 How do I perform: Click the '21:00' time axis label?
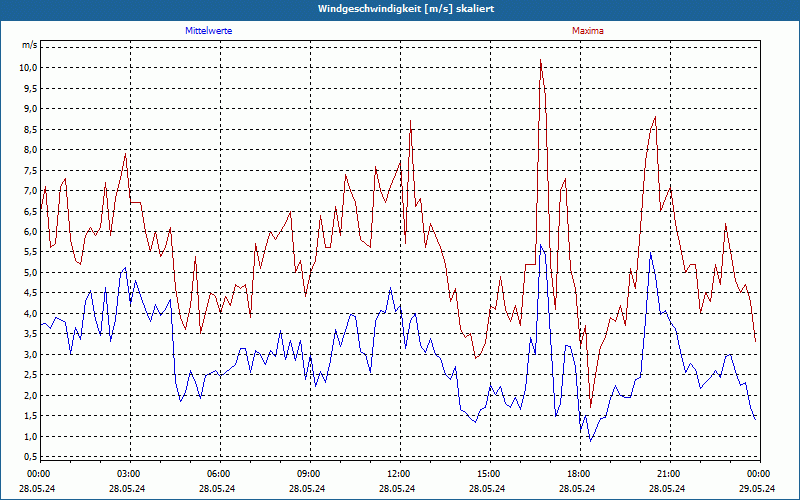coord(668,474)
